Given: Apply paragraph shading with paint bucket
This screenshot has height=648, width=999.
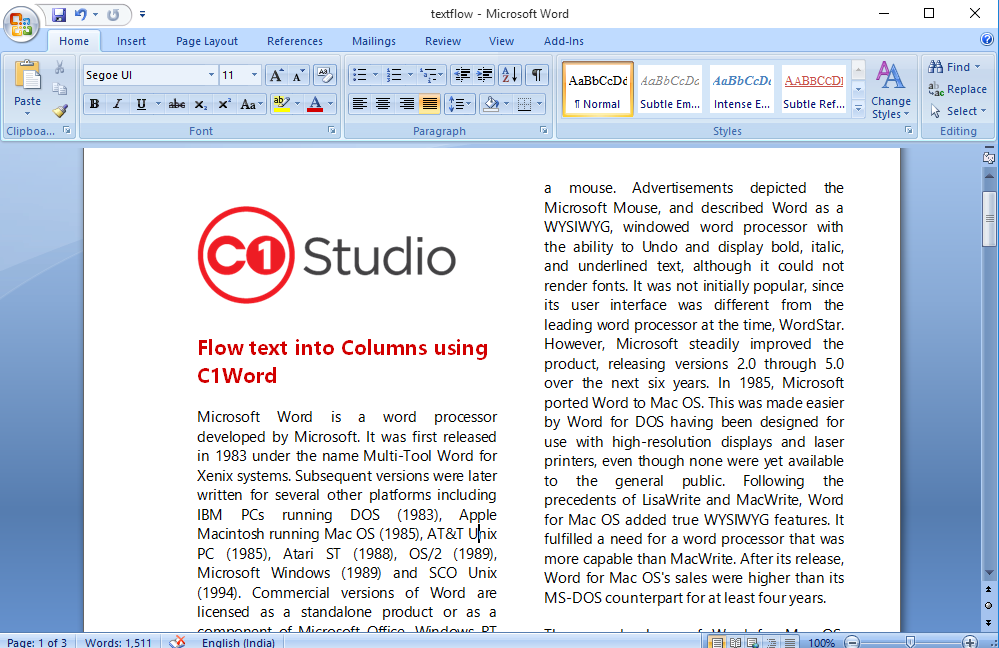Looking at the screenshot, I should (x=491, y=104).
